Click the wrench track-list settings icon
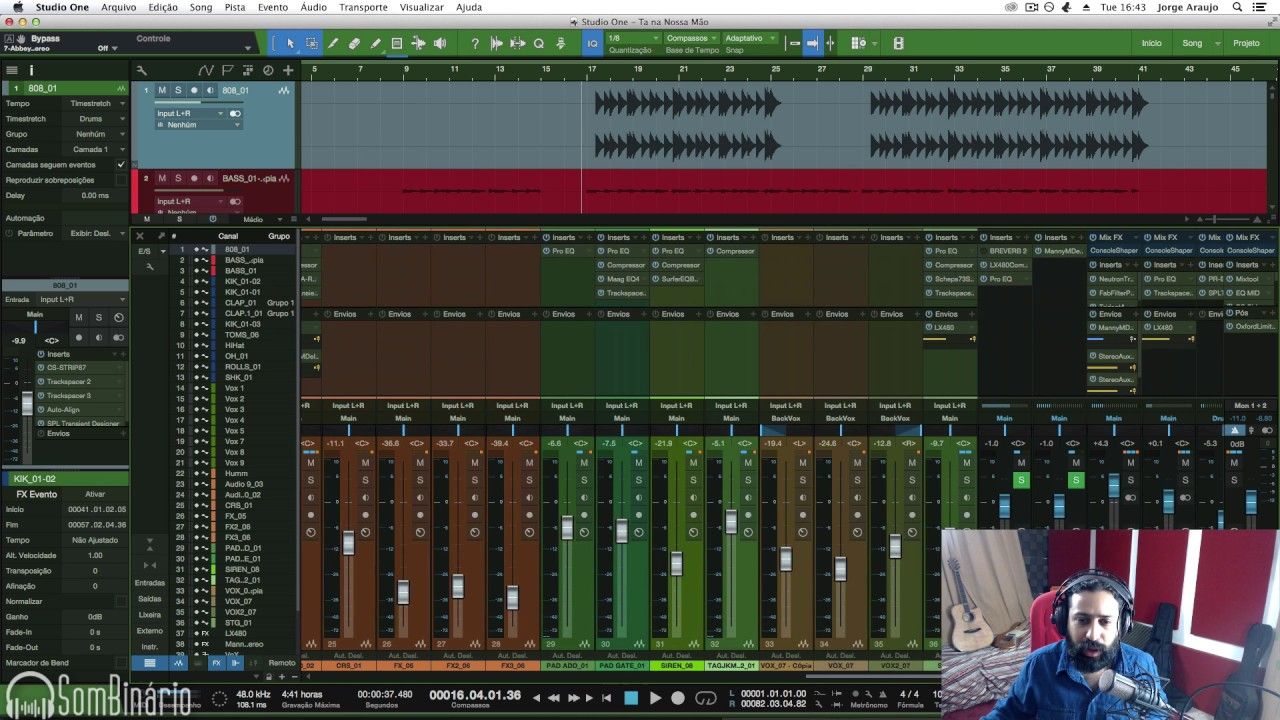Screen dimensions: 1280x720 click(141, 70)
